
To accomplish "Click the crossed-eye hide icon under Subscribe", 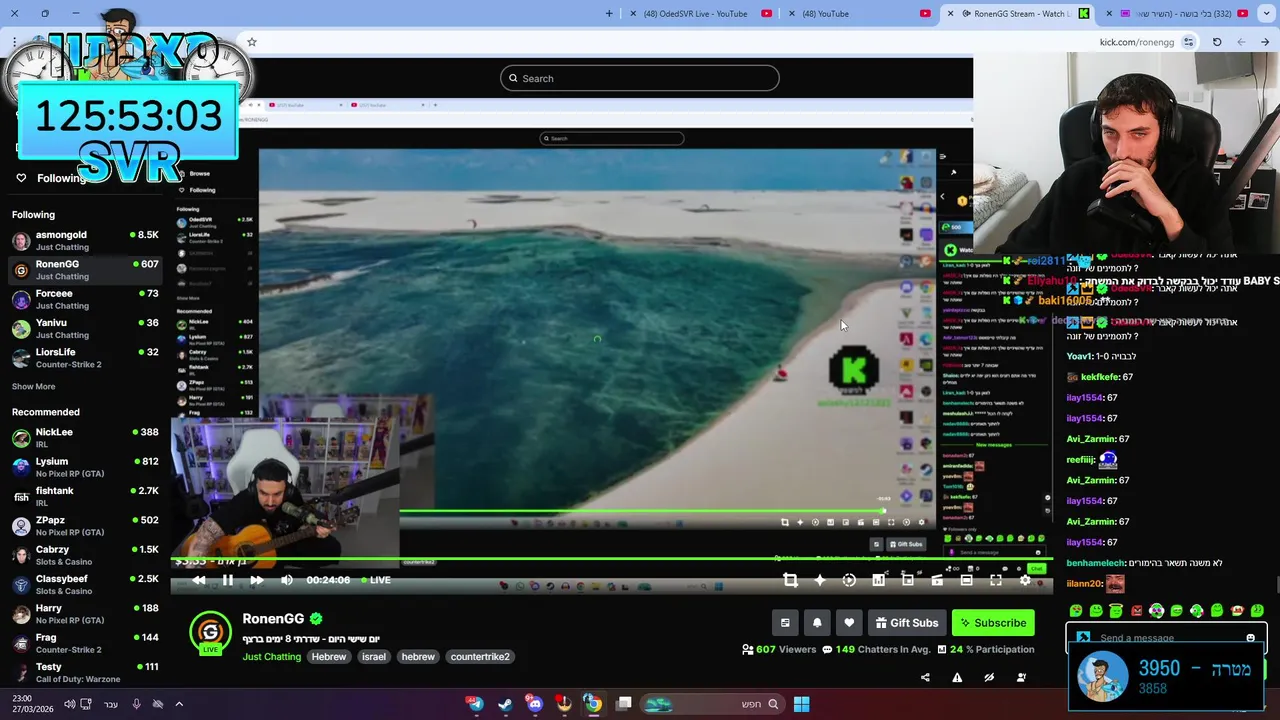I will click(989, 677).
